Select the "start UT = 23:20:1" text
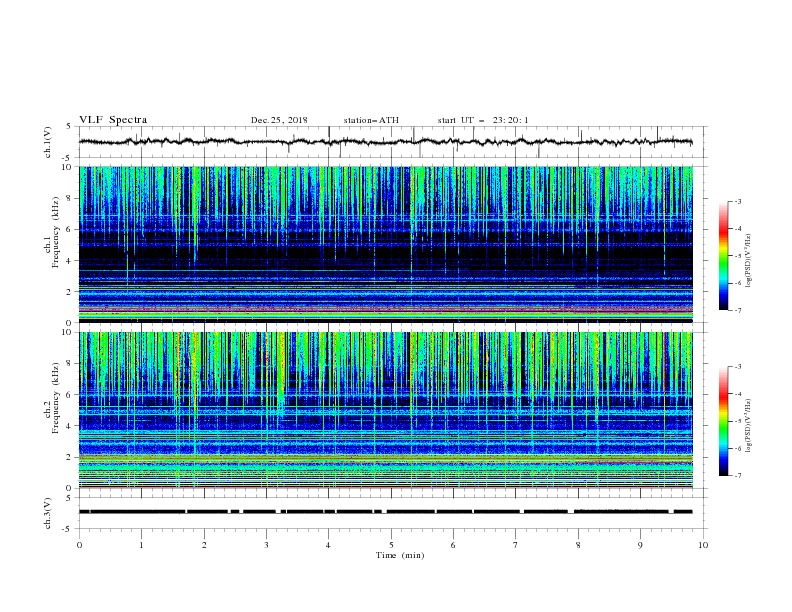The image size is (792, 612). click(483, 120)
